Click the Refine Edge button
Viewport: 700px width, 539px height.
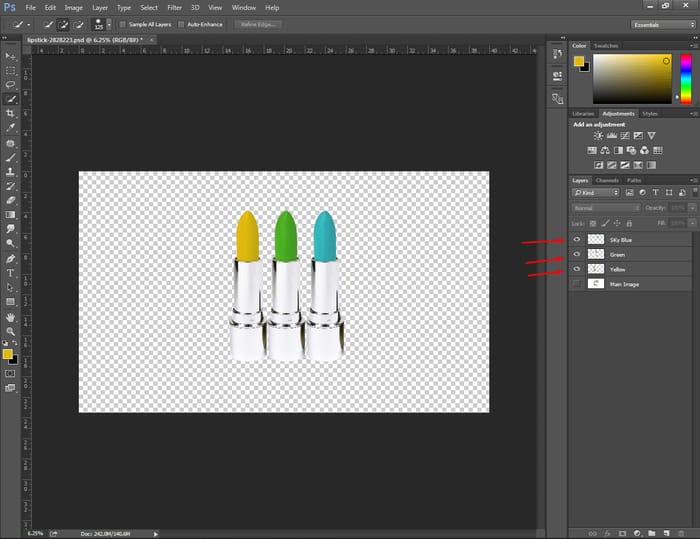point(258,25)
